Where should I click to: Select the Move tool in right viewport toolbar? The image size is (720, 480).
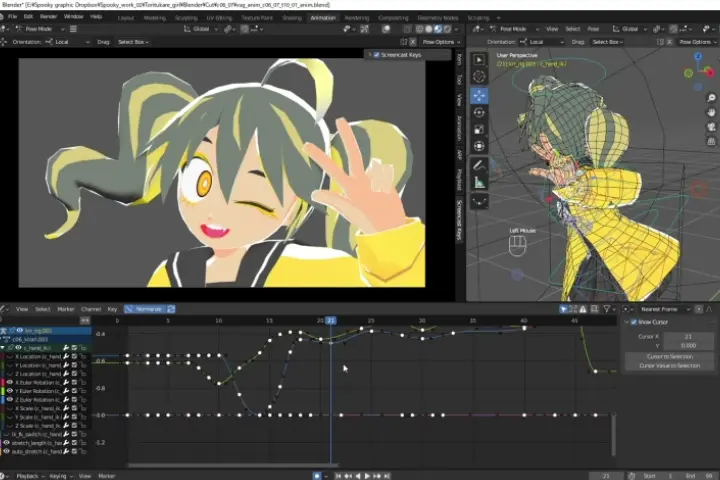(x=479, y=96)
